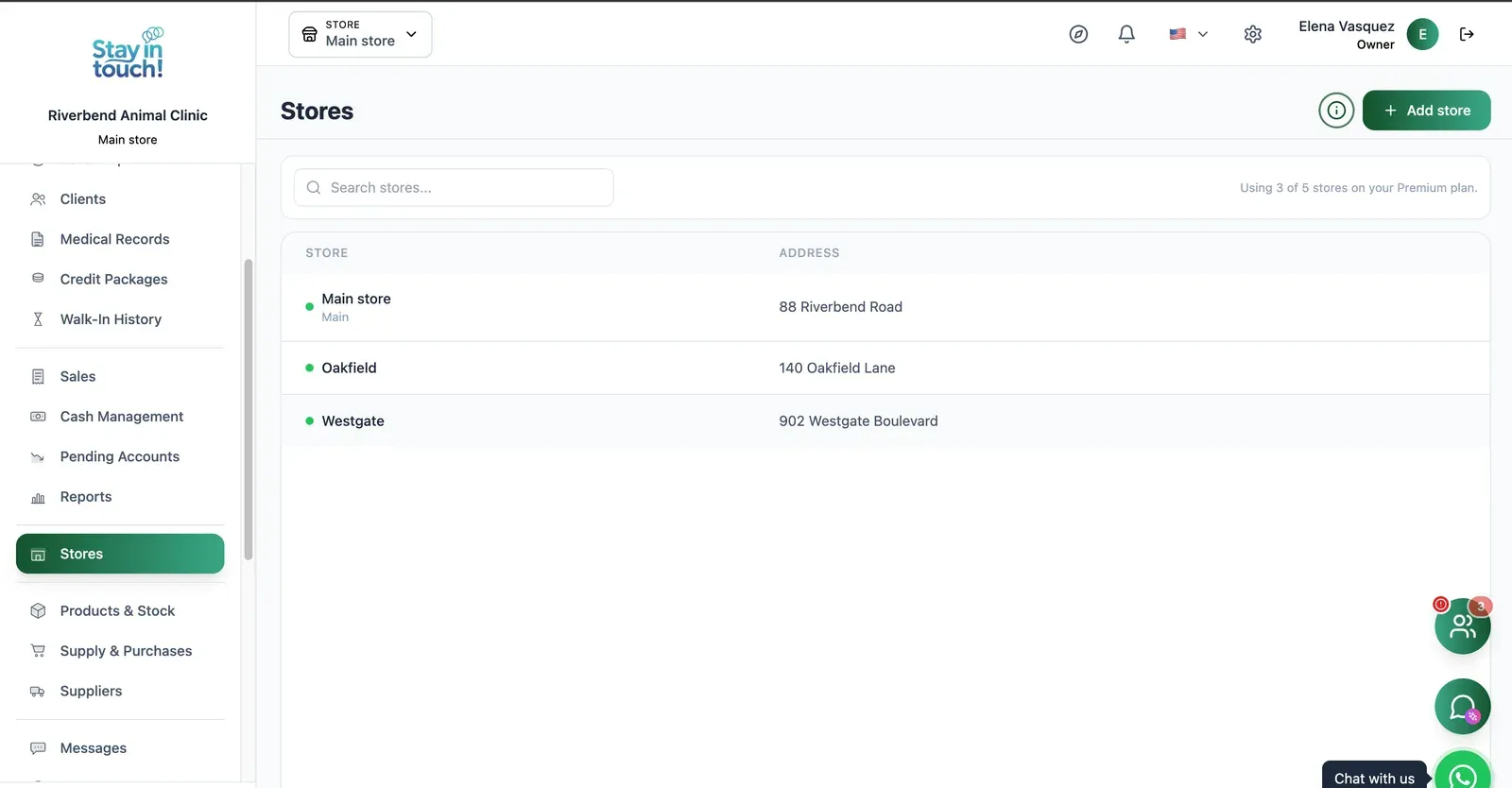Viewport: 1512px width, 788px height.
Task: Open Credit Packages section
Action: [x=120, y=280]
